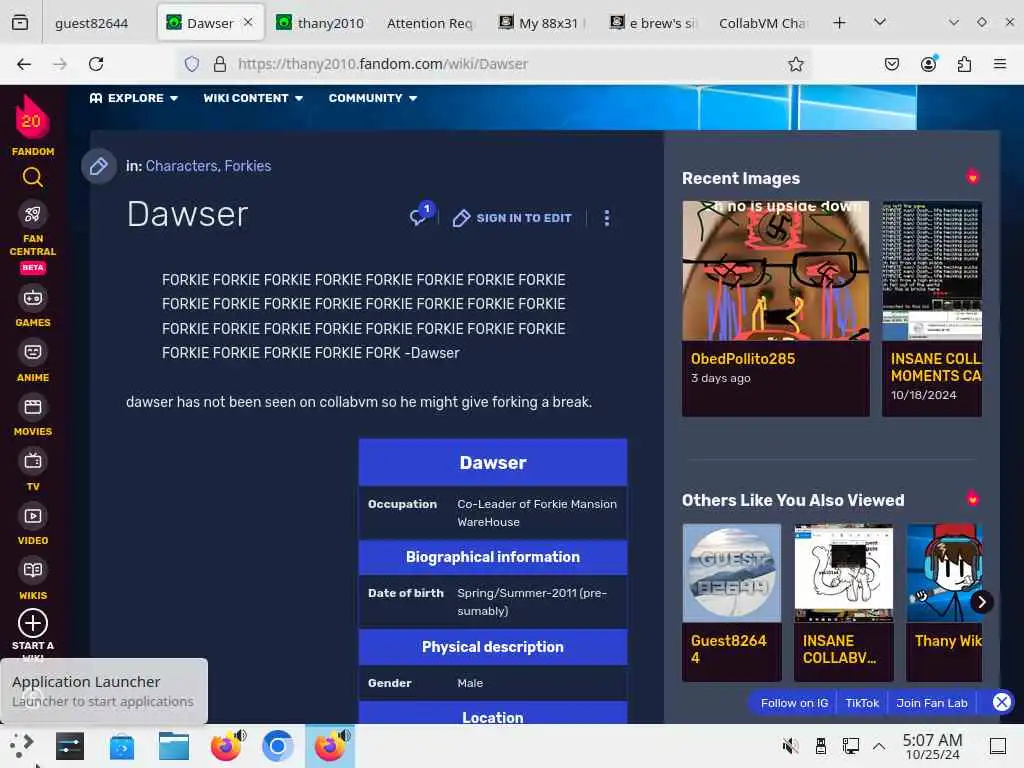Image resolution: width=1024 pixels, height=768 pixels.
Task: Open the Video sidebar icon
Action: tap(33, 516)
